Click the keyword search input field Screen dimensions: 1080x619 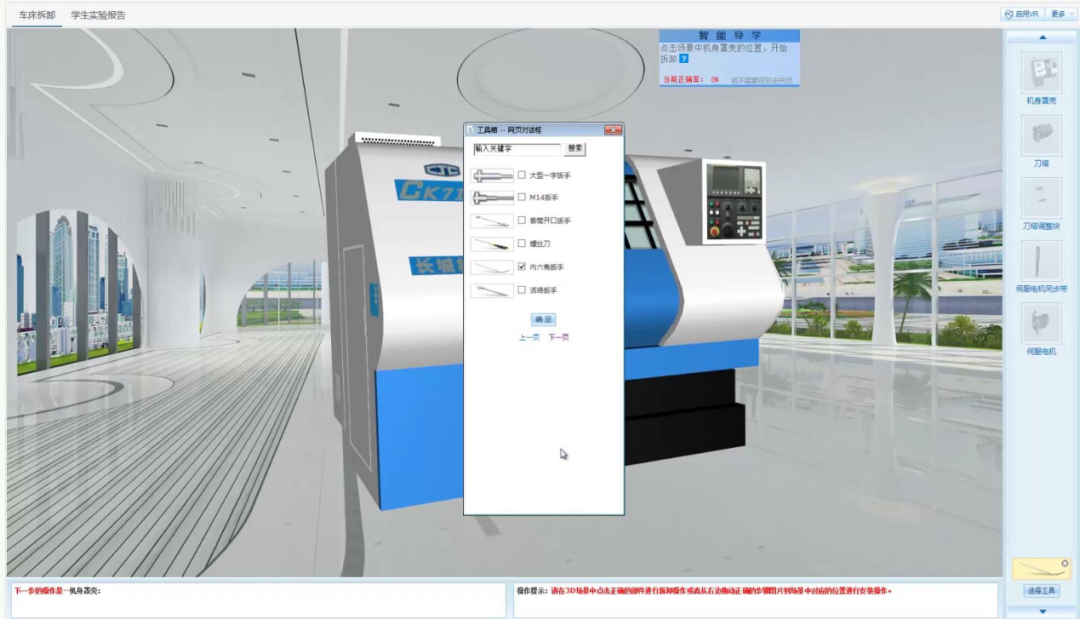tap(517, 149)
